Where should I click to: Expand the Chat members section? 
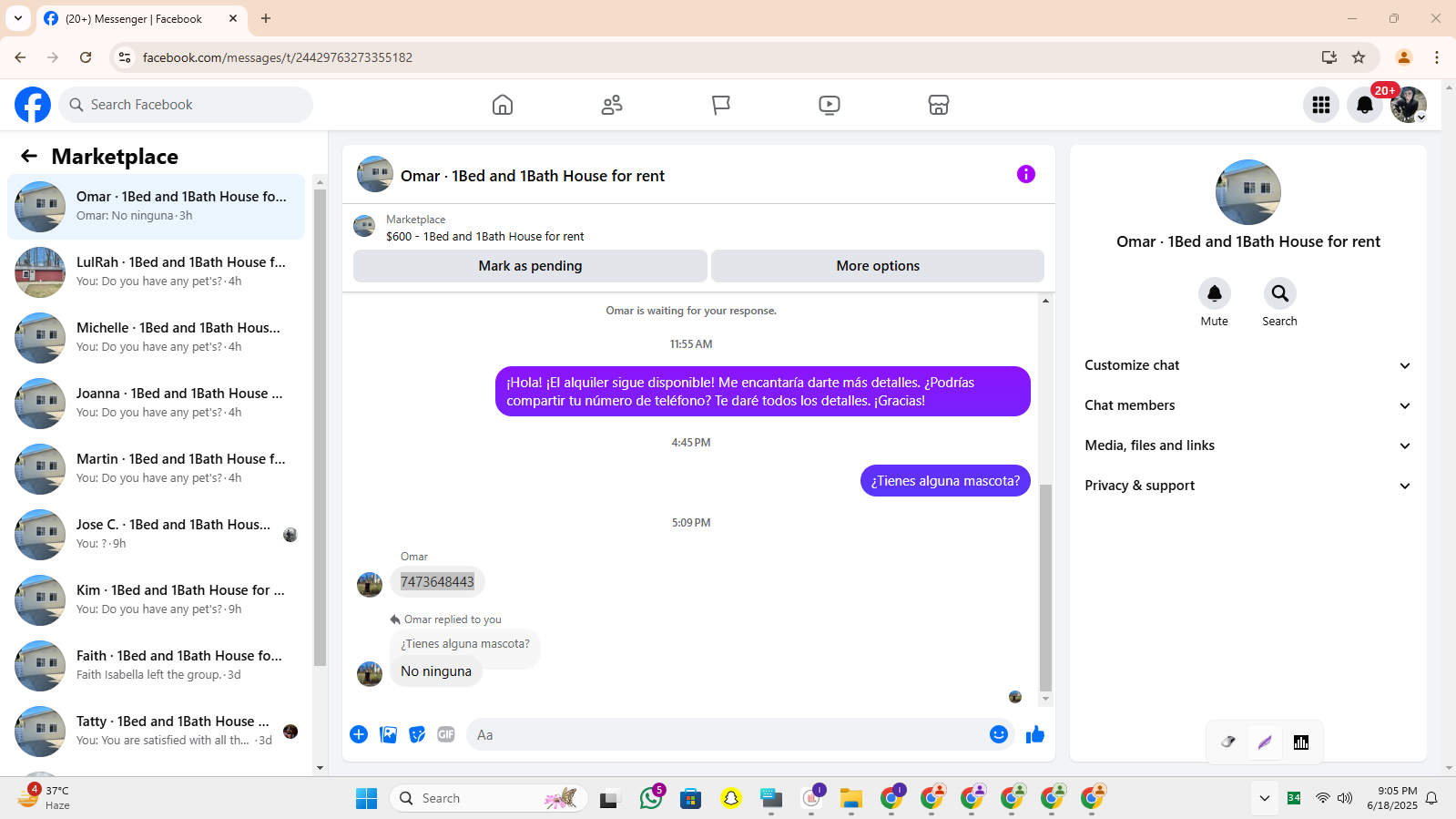click(x=1247, y=405)
